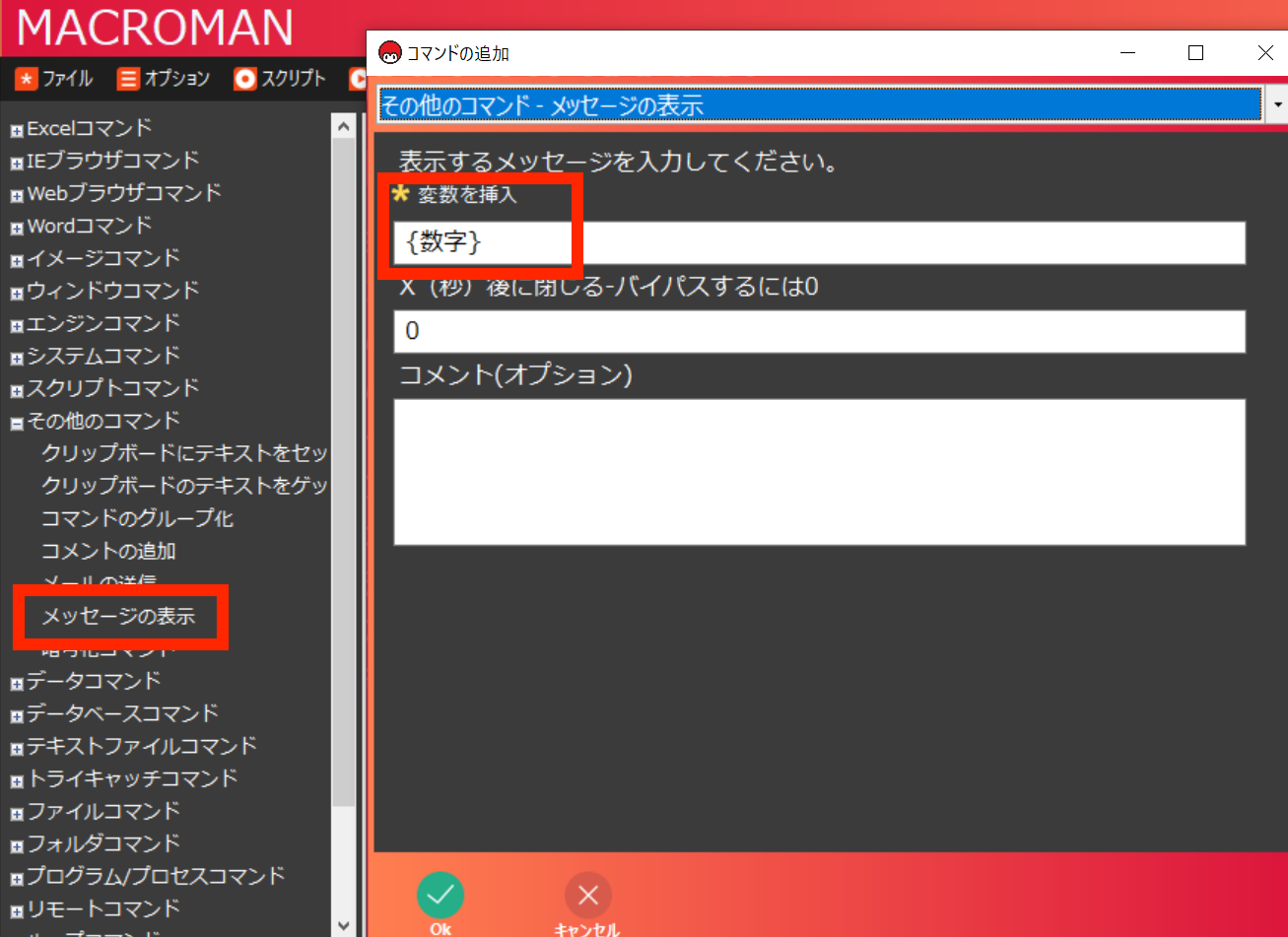The image size is (1288, 937).
Task: Click the command list scrollbar thumb
Action: 344,473
